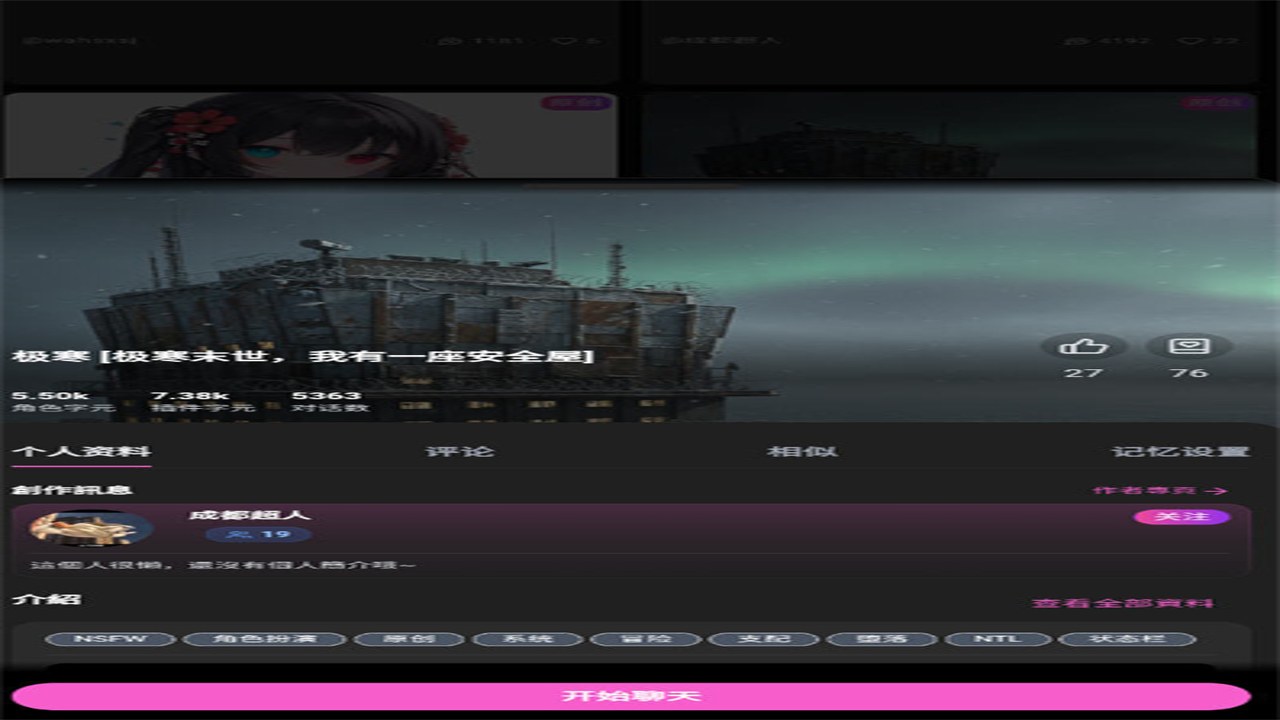1280x720 pixels.
Task: Choose the 原创 tag chip
Action: (409, 639)
